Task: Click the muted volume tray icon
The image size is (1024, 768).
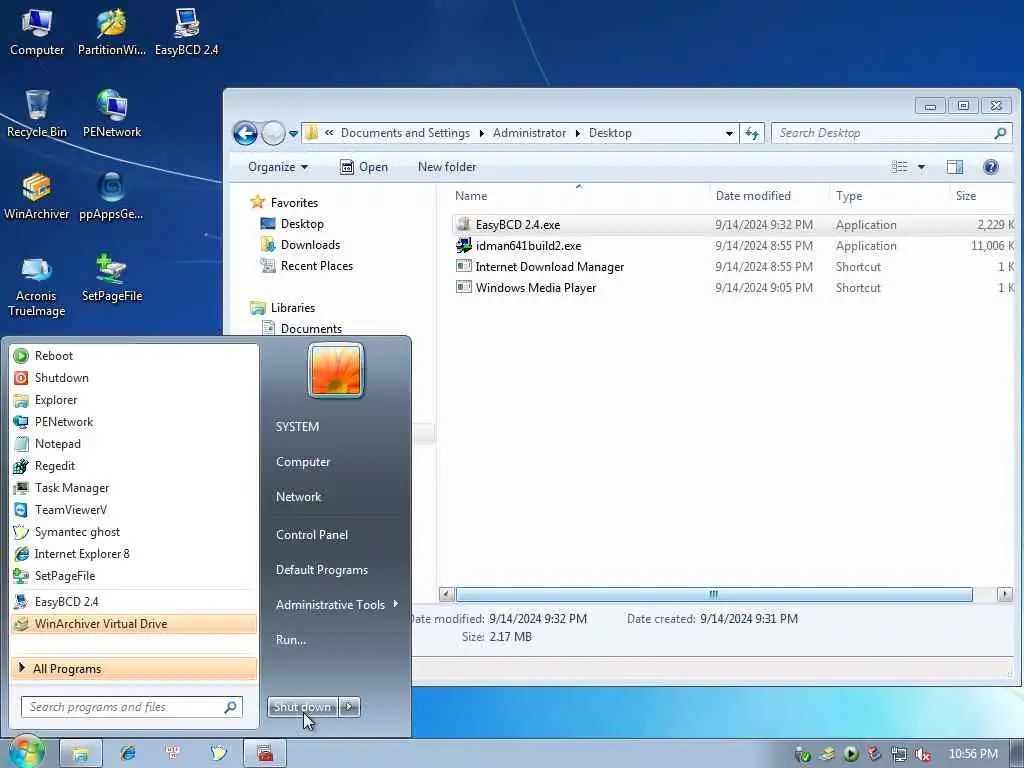Action: click(923, 754)
